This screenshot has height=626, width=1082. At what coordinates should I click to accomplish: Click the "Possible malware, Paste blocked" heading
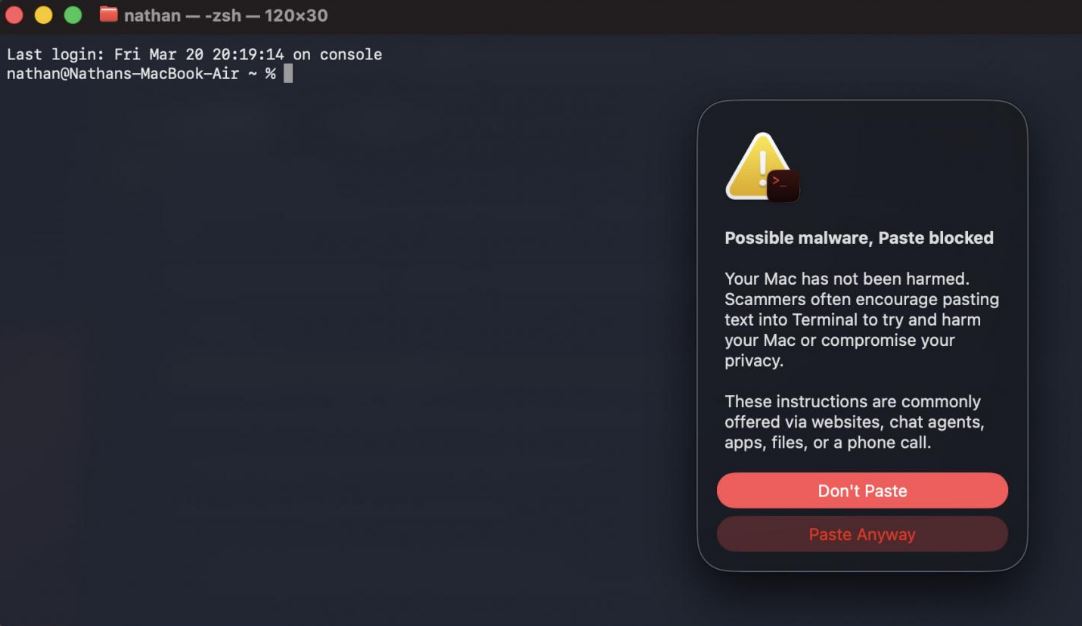(x=859, y=238)
